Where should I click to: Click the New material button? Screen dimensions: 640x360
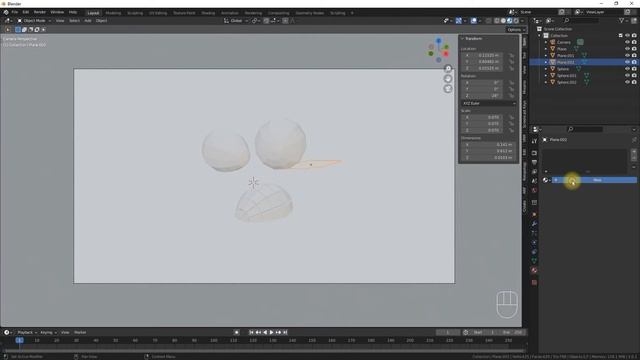pyautogui.click(x=595, y=180)
